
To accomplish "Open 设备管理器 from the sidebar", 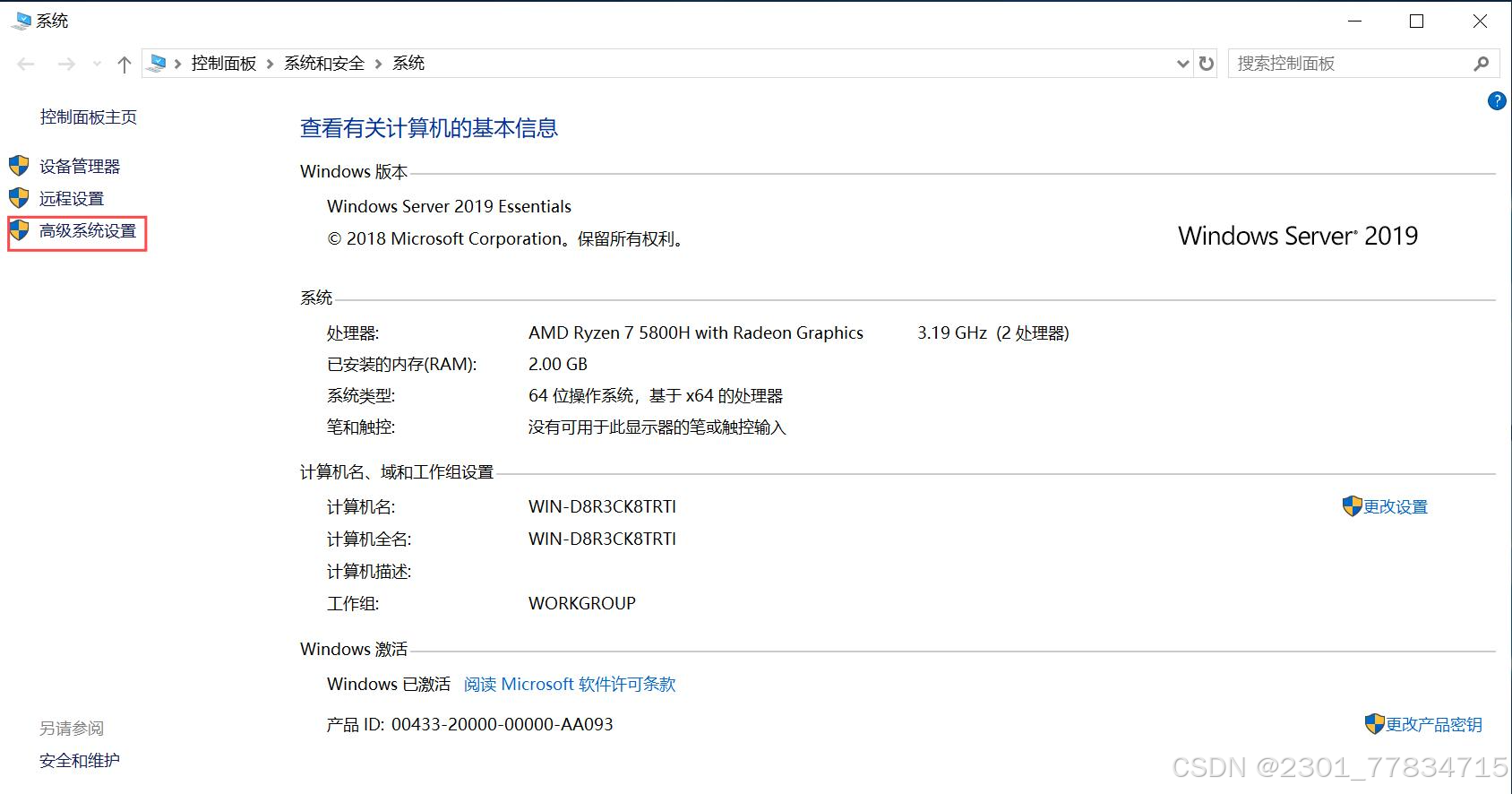I will [x=80, y=167].
